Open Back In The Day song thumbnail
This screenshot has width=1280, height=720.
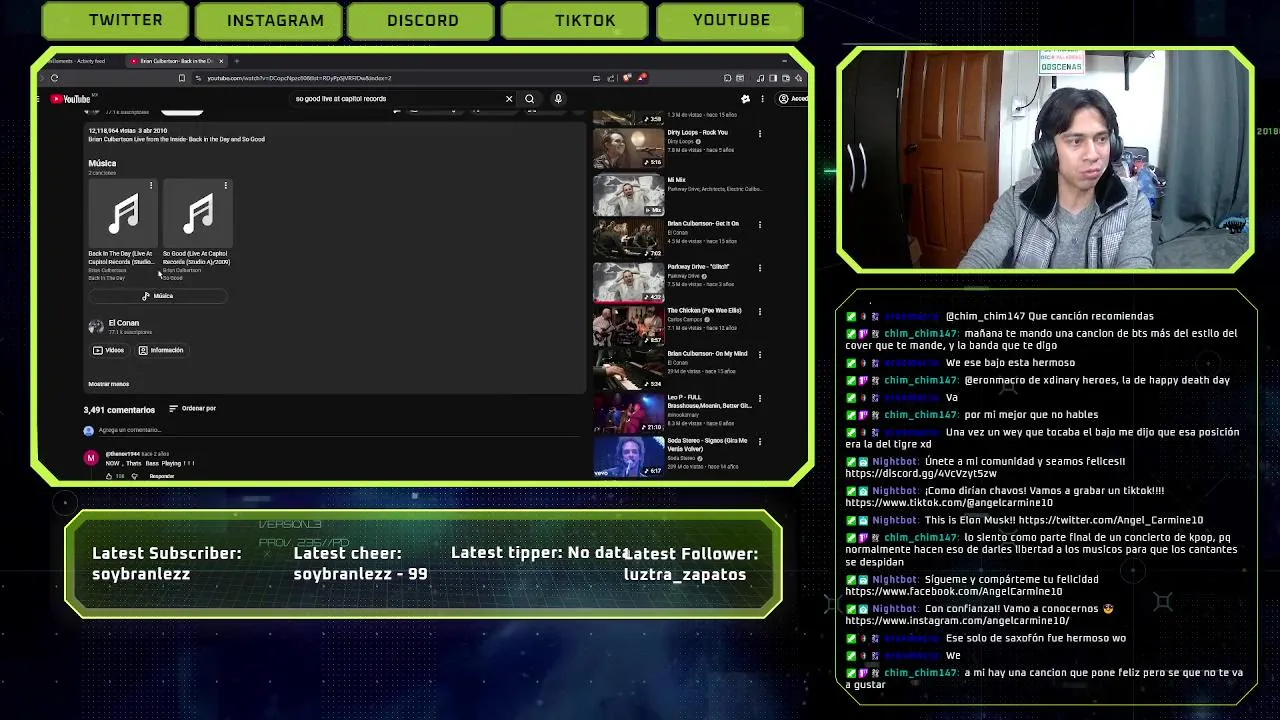click(124, 213)
